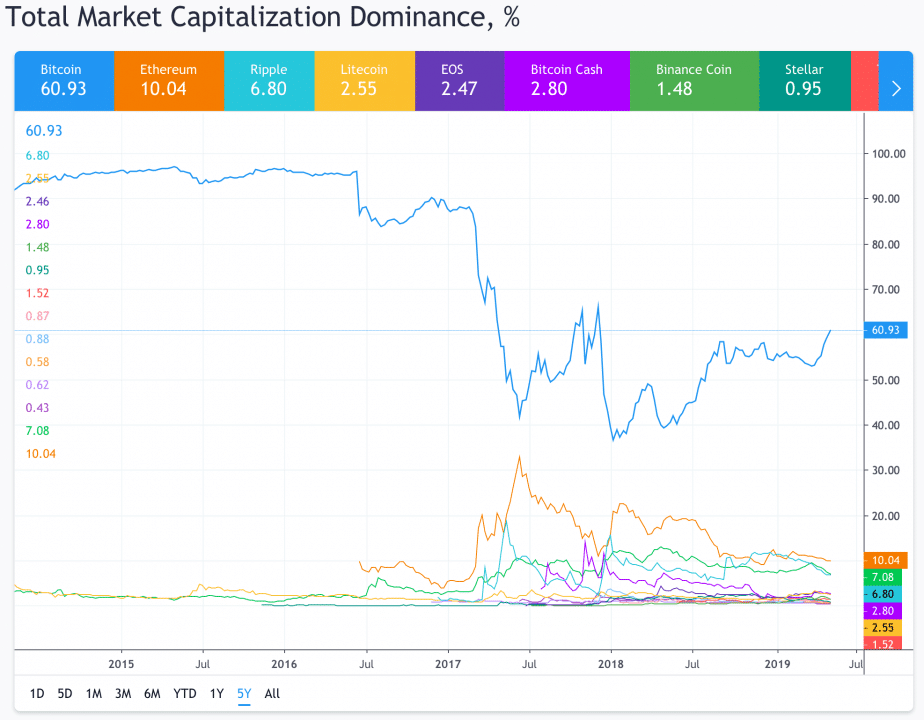924x720 pixels.
Task: Click the green 7.08 legend value
Action: pos(37,431)
